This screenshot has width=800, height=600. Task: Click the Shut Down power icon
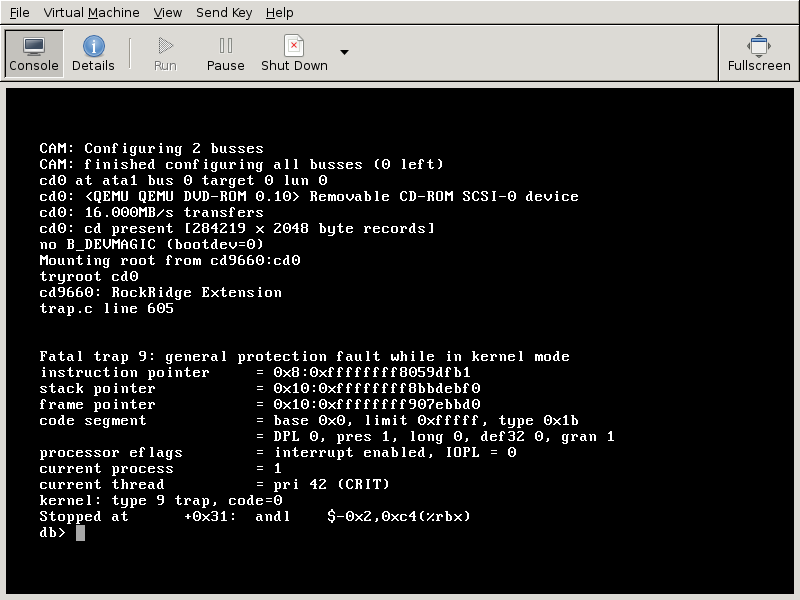point(294,46)
